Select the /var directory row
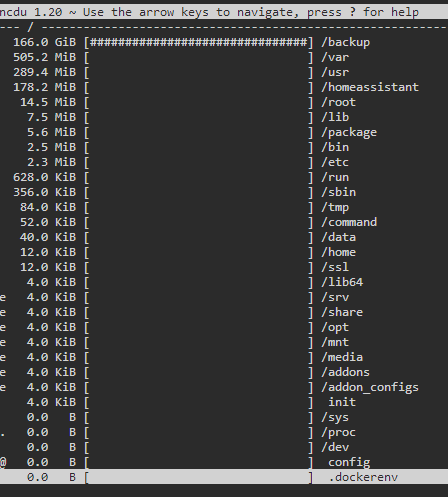Screen dimensions: 448x497 224,57
